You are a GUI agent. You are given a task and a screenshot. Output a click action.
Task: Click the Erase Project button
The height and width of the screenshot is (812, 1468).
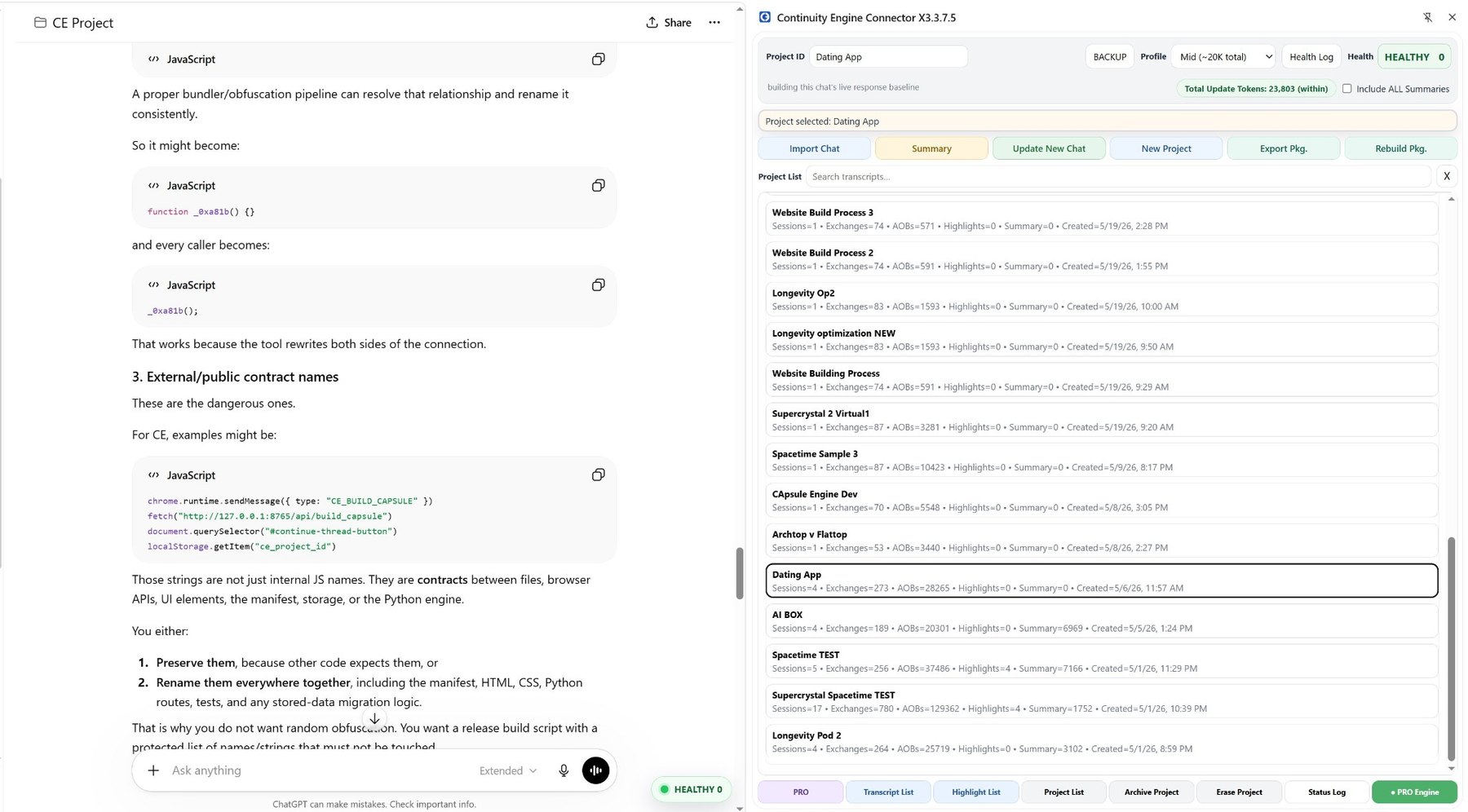point(1239,792)
